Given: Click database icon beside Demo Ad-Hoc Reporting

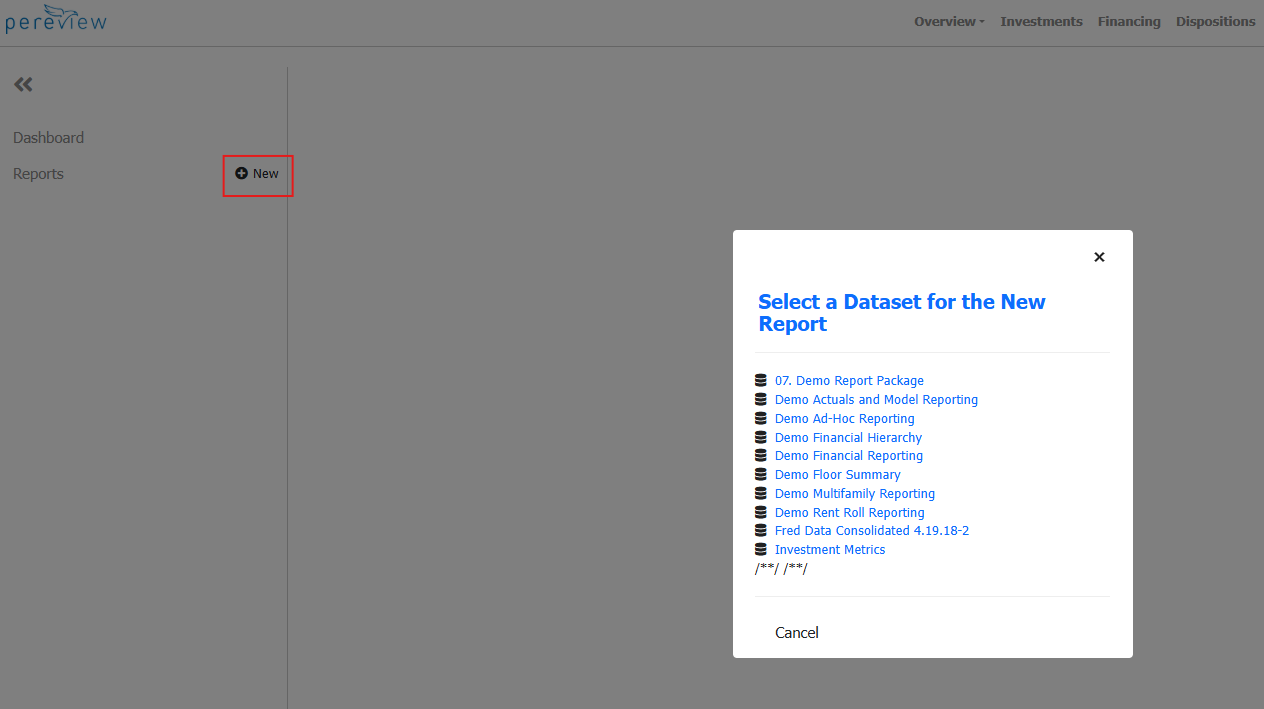Looking at the screenshot, I should coord(761,419).
